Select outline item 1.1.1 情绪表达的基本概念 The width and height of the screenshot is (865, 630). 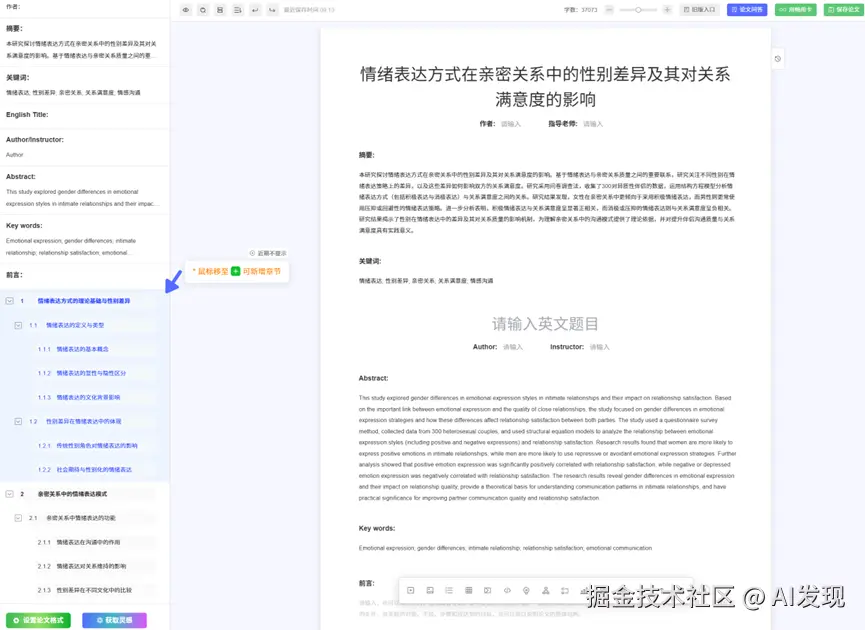pos(82,349)
